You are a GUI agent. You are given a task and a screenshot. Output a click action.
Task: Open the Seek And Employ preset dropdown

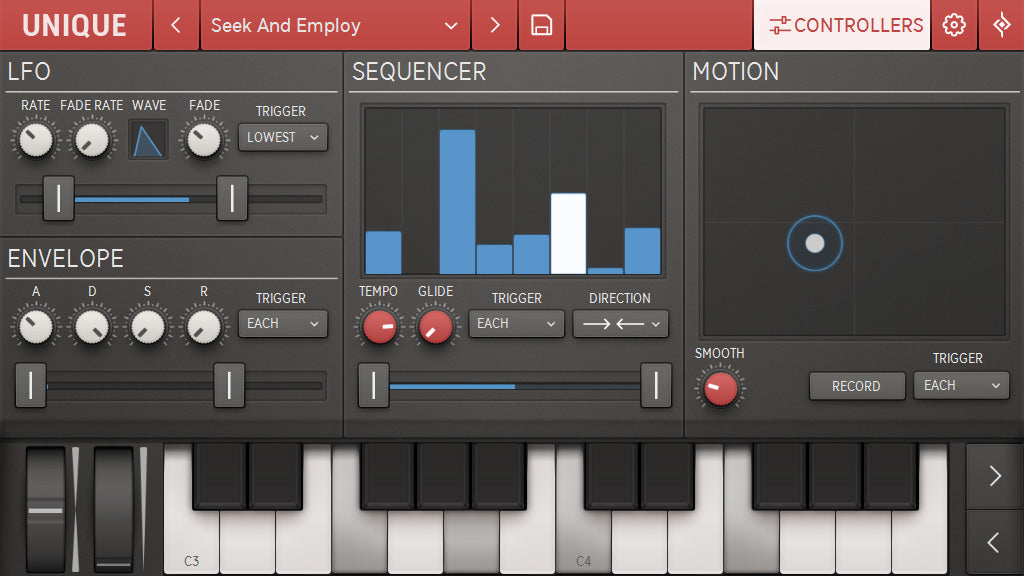click(335, 25)
